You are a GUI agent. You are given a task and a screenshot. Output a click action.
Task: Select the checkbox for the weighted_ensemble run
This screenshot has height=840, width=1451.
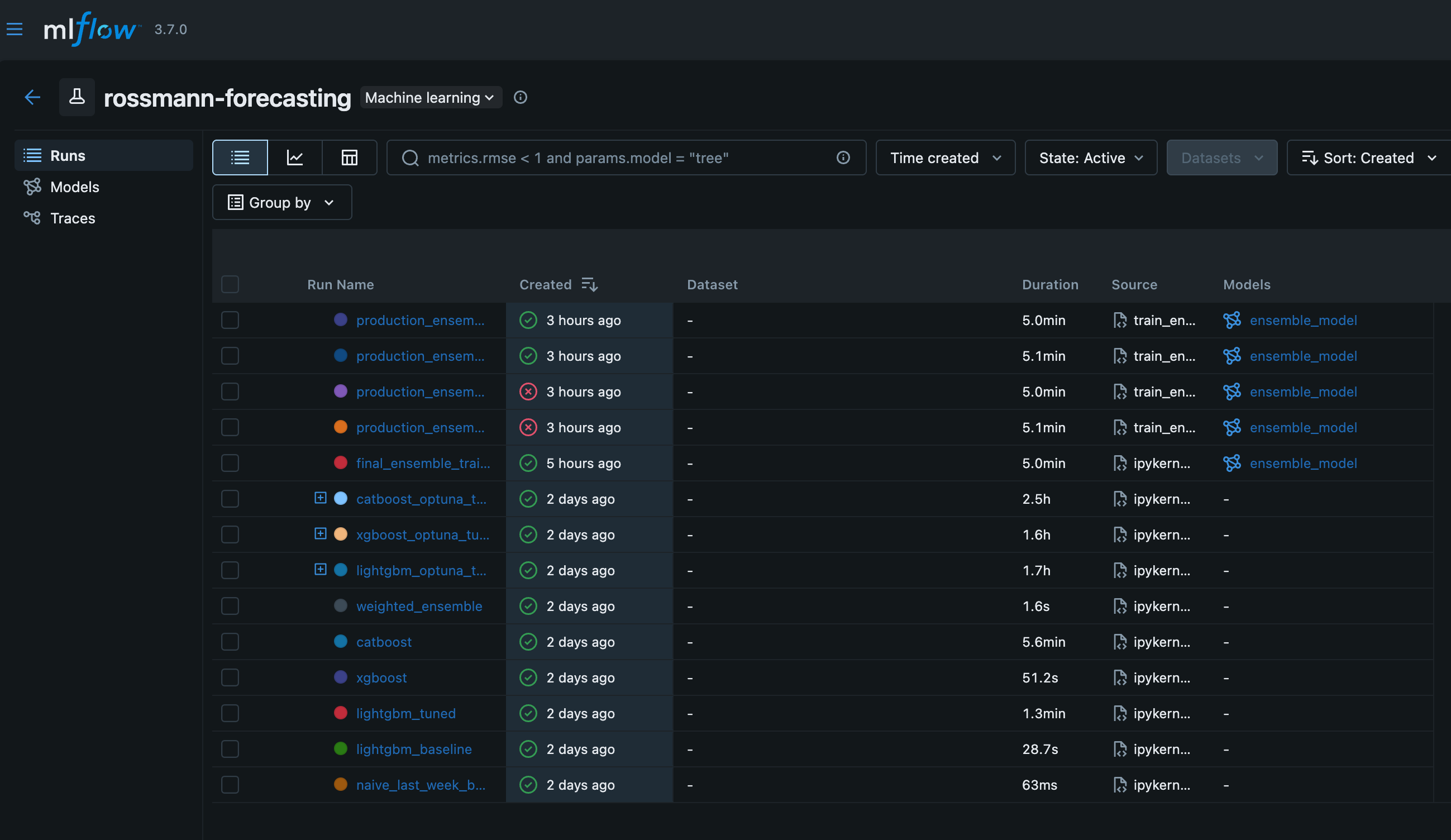230,605
